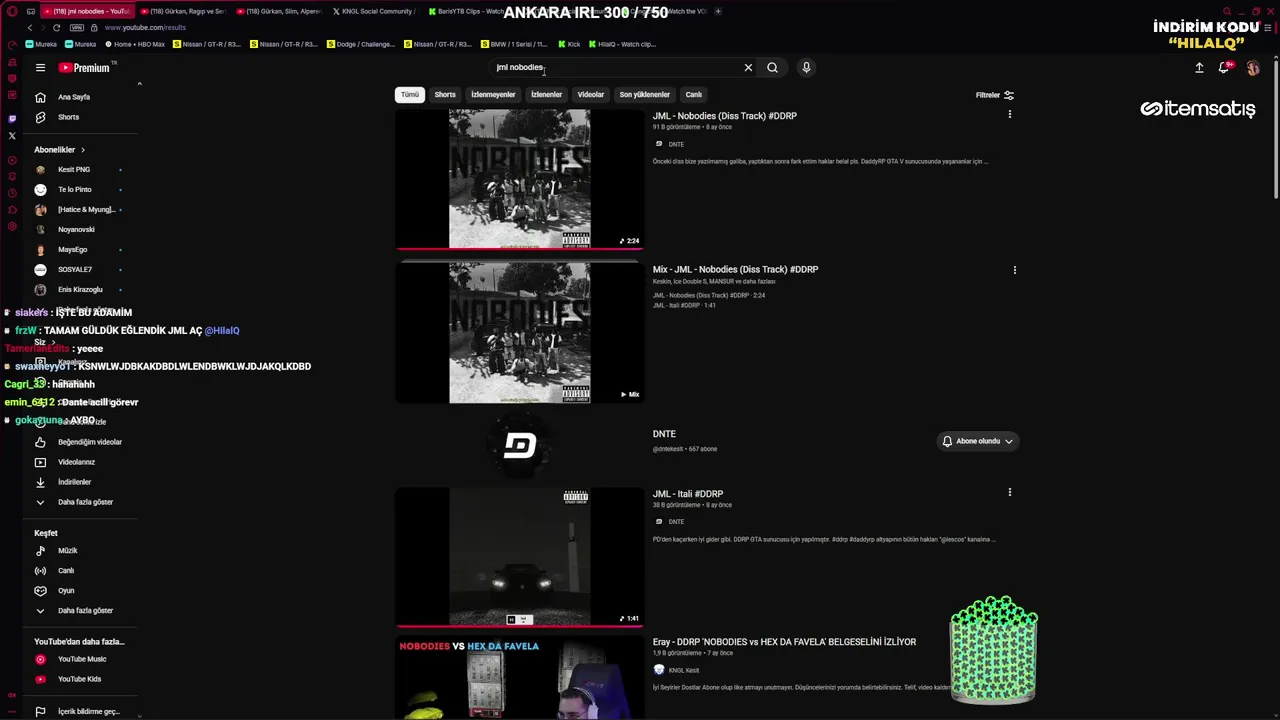Open the upload/create button in the YouTube header
This screenshot has height=720, width=1280.
coord(1199,68)
